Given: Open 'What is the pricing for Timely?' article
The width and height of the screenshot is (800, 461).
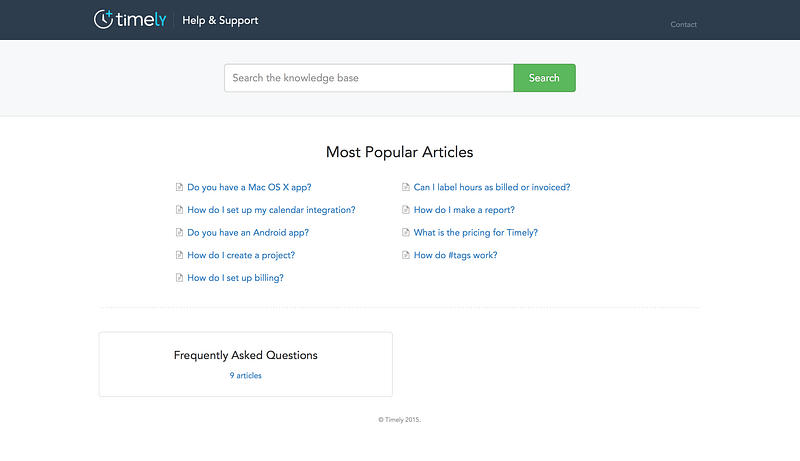Looking at the screenshot, I should (x=476, y=233).
